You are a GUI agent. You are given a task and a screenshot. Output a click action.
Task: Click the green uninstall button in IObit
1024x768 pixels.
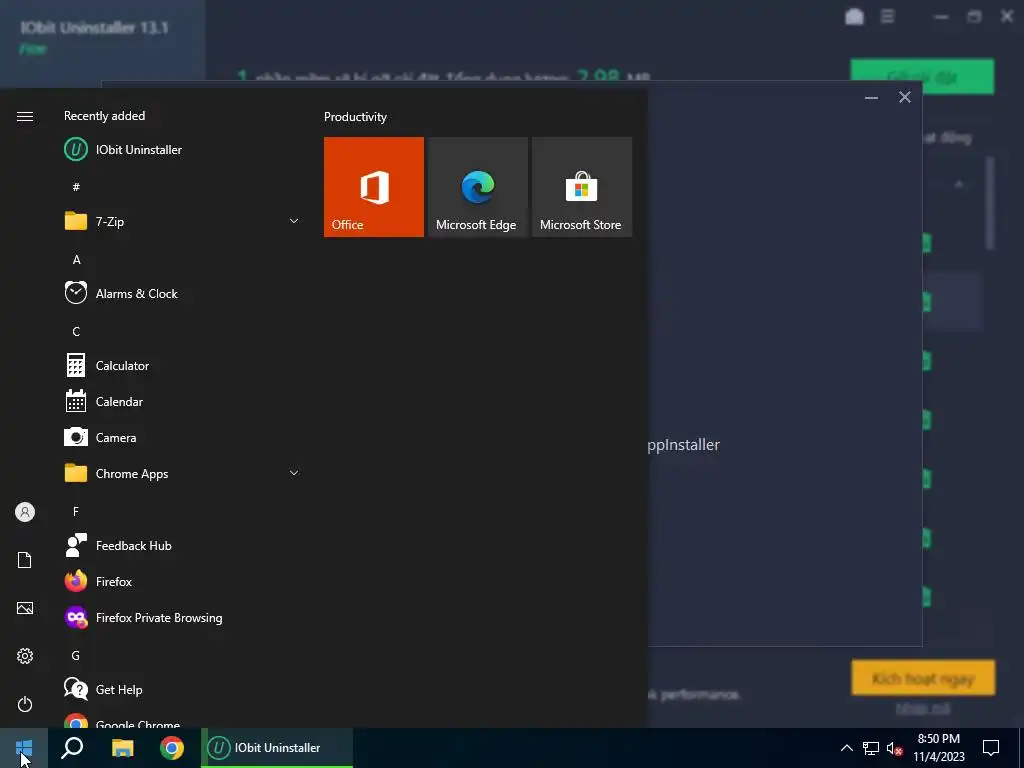[x=922, y=76]
